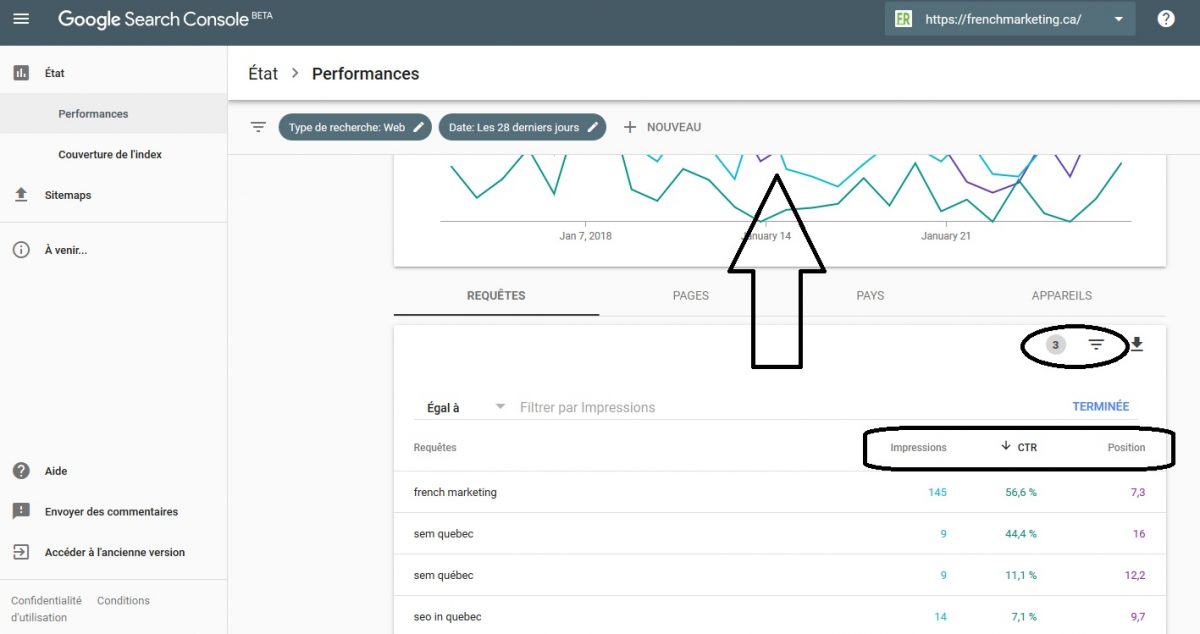Click position value 7,3
The height and width of the screenshot is (634, 1200).
(x=1137, y=492)
